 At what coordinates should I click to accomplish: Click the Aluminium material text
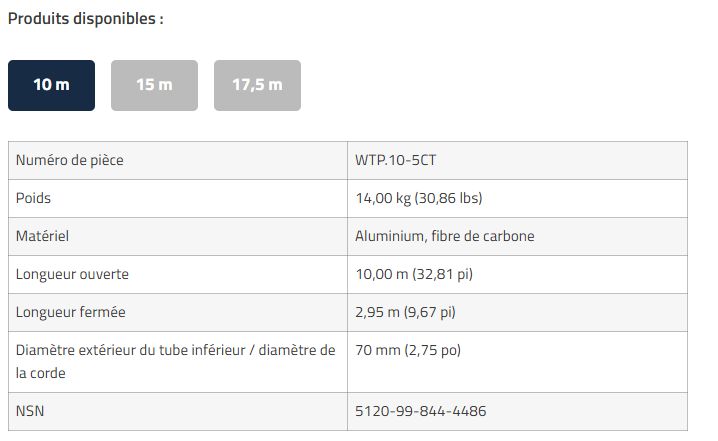pos(390,236)
